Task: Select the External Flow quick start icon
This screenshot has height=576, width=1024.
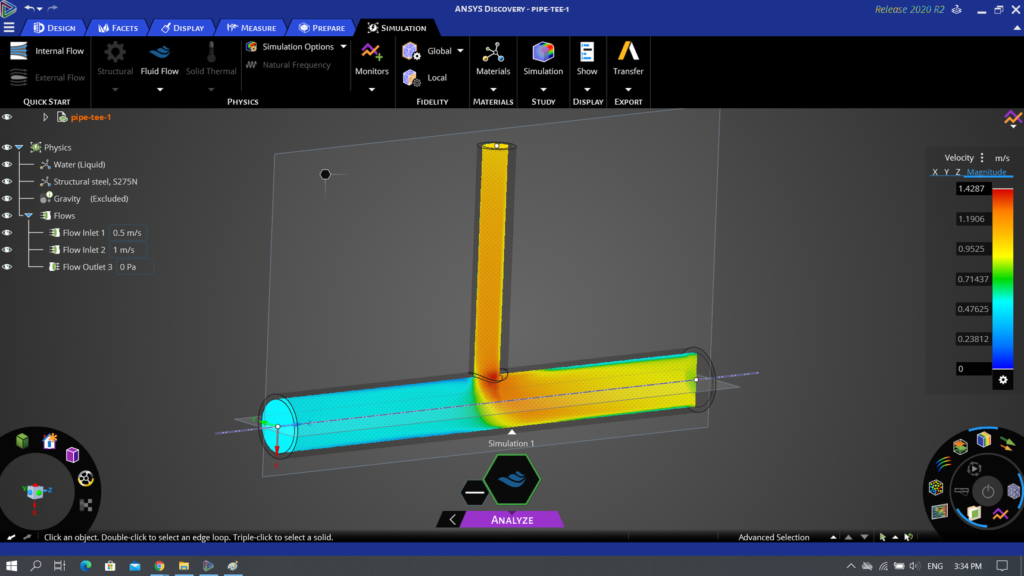Action: pos(19,77)
